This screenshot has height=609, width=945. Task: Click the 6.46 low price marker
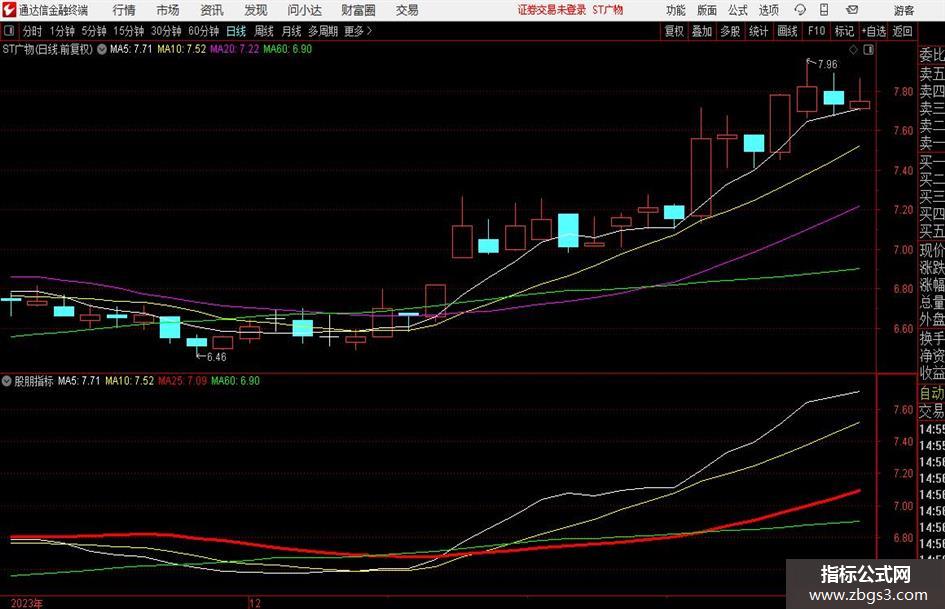tap(216, 357)
